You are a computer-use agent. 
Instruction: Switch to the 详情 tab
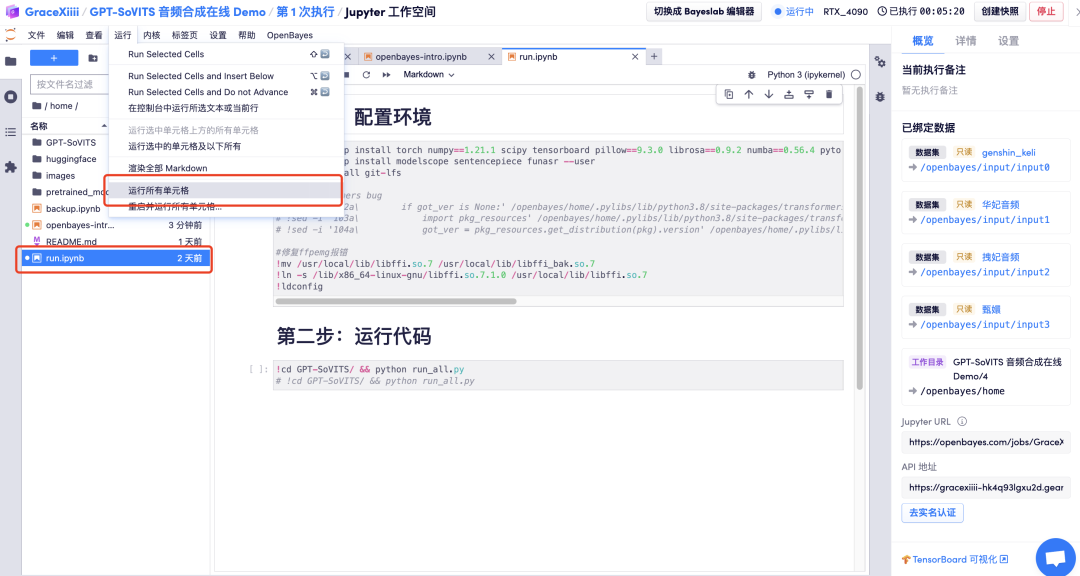pos(965,41)
